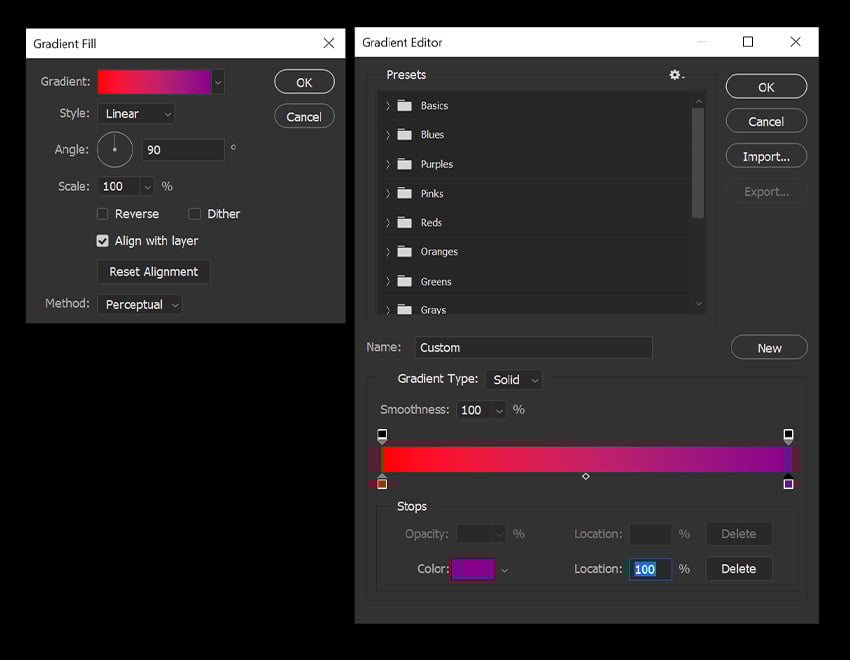Screen dimensions: 850x660
Task: Select the purple color stop below the gradient
Action: [789, 483]
